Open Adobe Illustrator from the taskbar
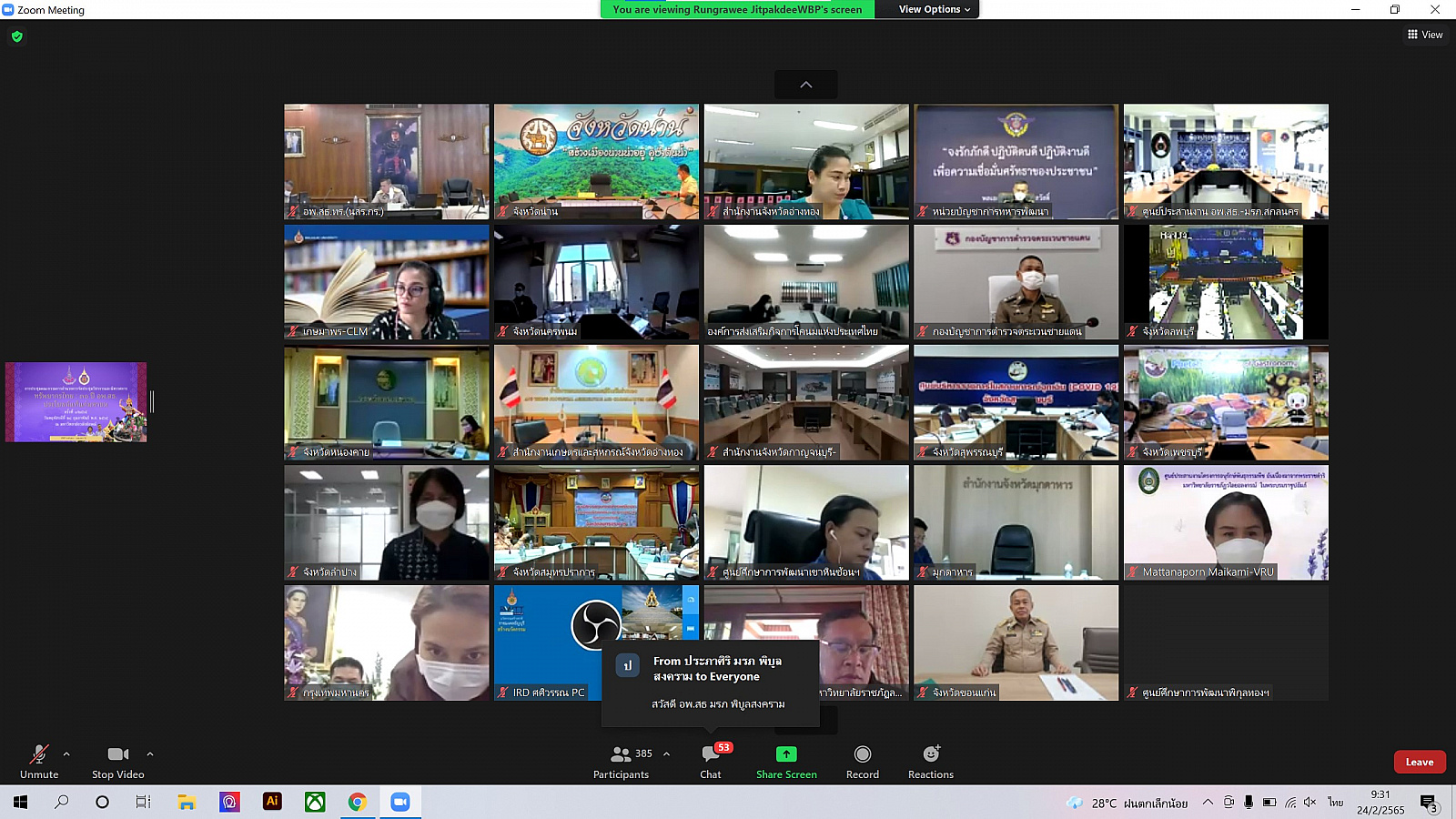The image size is (1456, 819). 272,802
